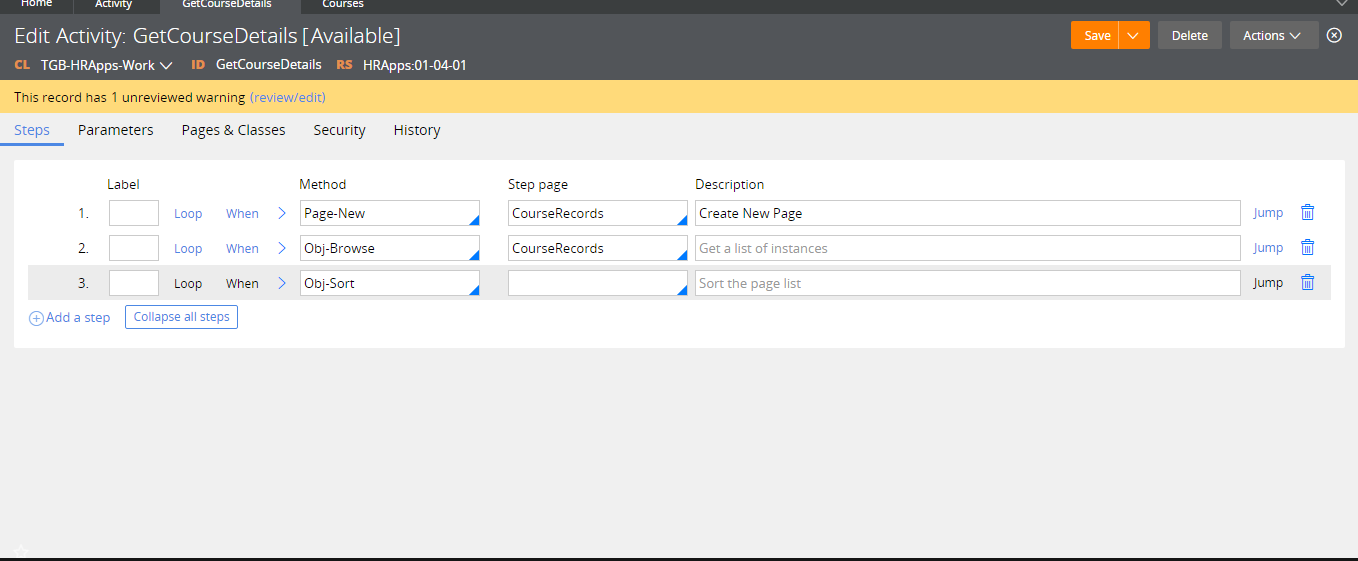This screenshot has width=1358, height=561.
Task: Close the activity editor with X icon
Action: click(x=1334, y=35)
